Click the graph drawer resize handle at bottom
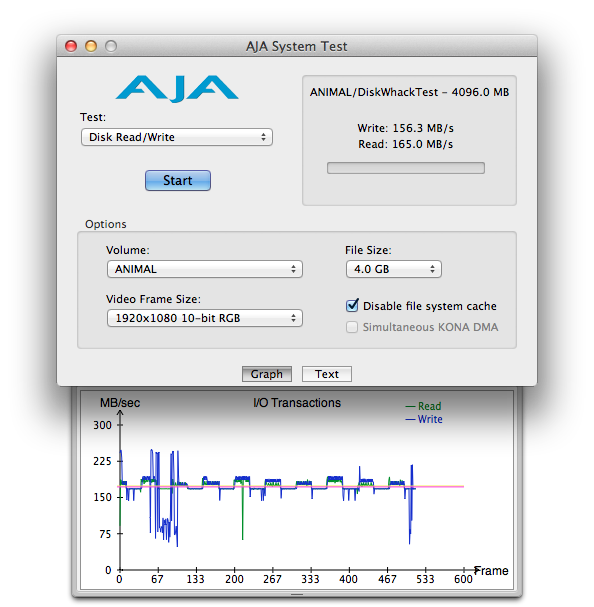Image resolution: width=594 pixels, height=607 pixels. (x=297, y=594)
